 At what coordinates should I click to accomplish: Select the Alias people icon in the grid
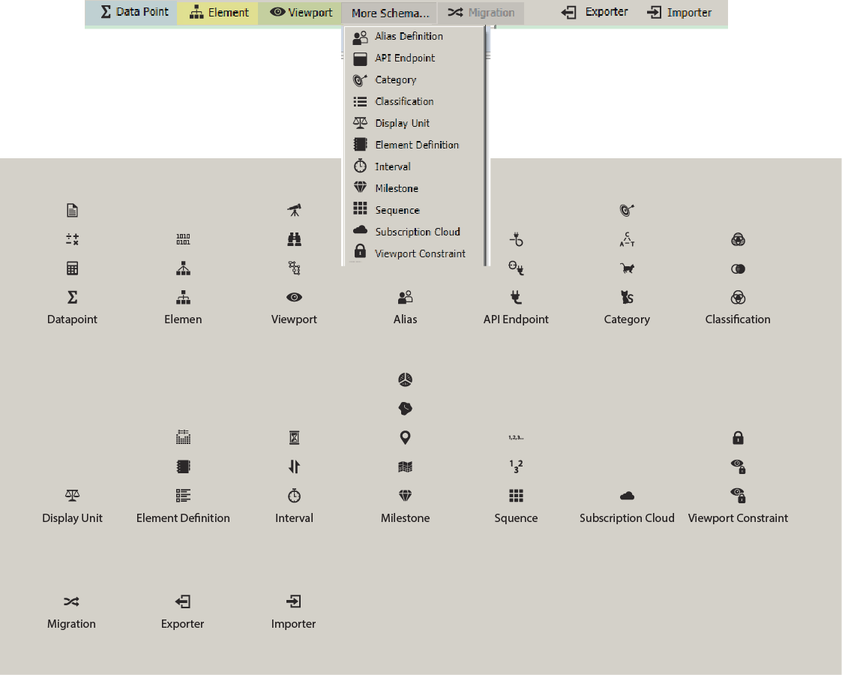tap(405, 297)
